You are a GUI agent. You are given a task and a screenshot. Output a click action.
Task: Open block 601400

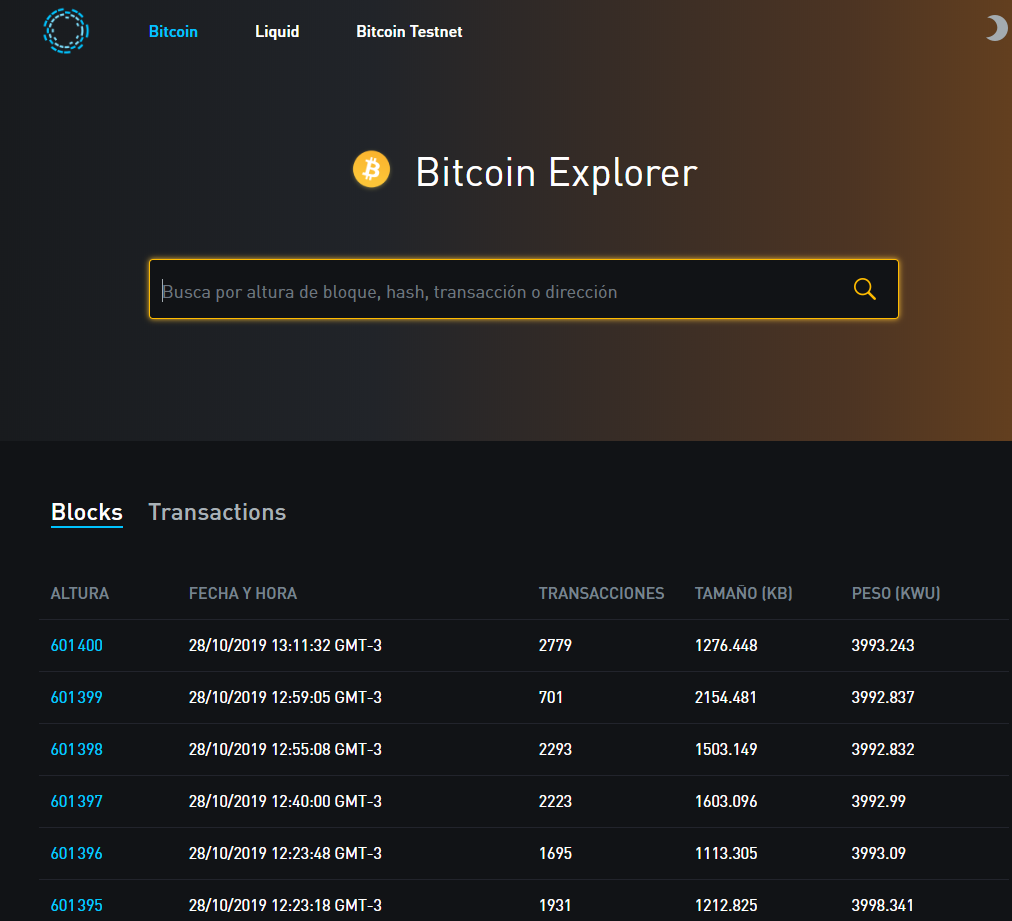click(77, 645)
